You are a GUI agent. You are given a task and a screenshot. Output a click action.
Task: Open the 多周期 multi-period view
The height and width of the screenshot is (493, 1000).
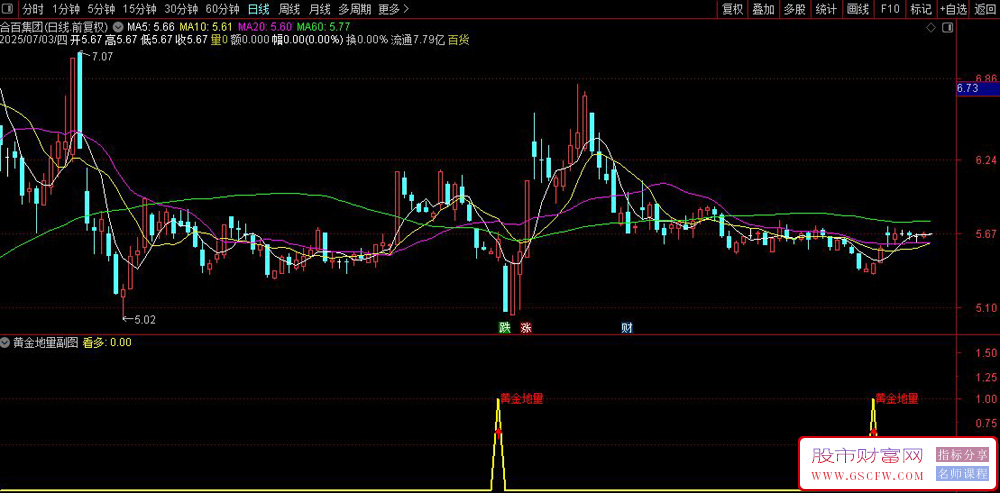[354, 9]
